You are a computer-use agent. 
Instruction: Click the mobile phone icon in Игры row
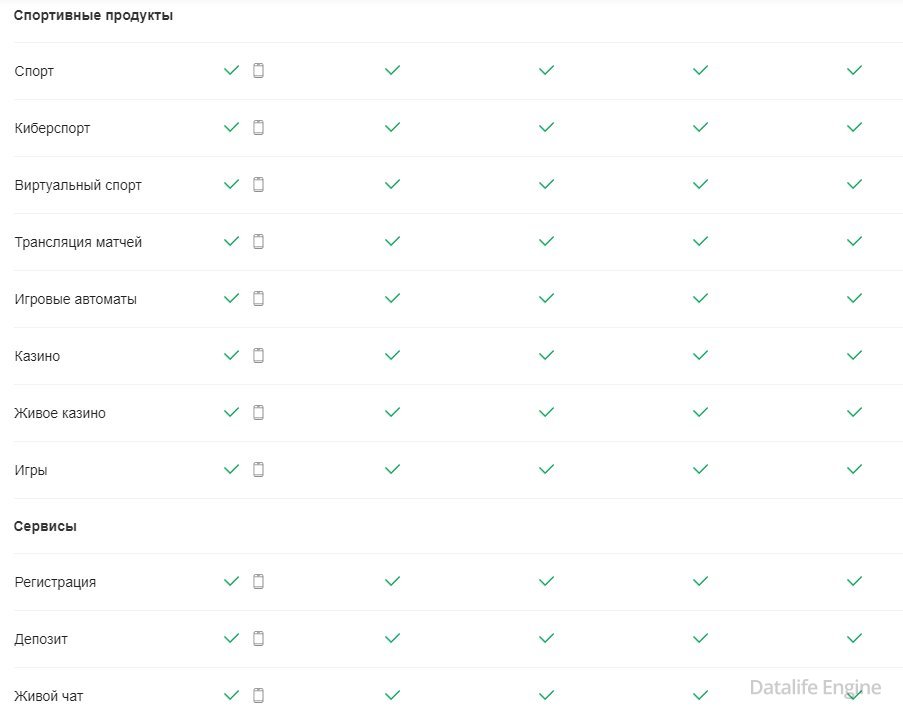click(x=258, y=470)
